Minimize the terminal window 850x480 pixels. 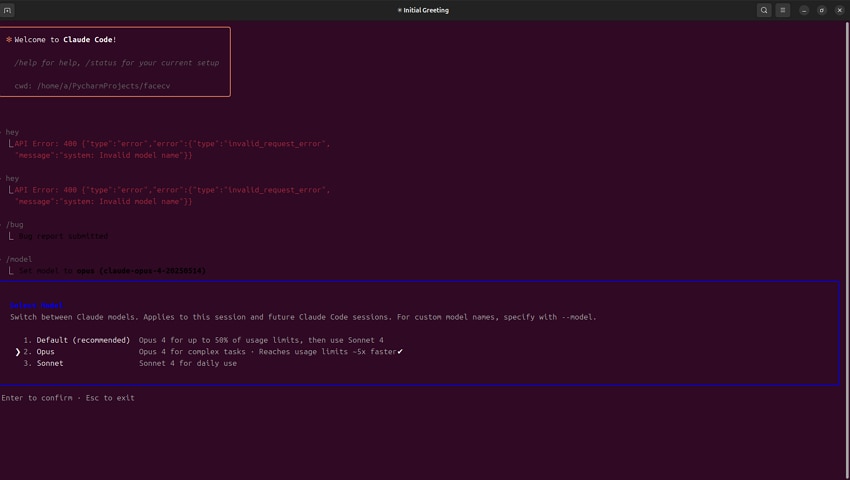804,10
